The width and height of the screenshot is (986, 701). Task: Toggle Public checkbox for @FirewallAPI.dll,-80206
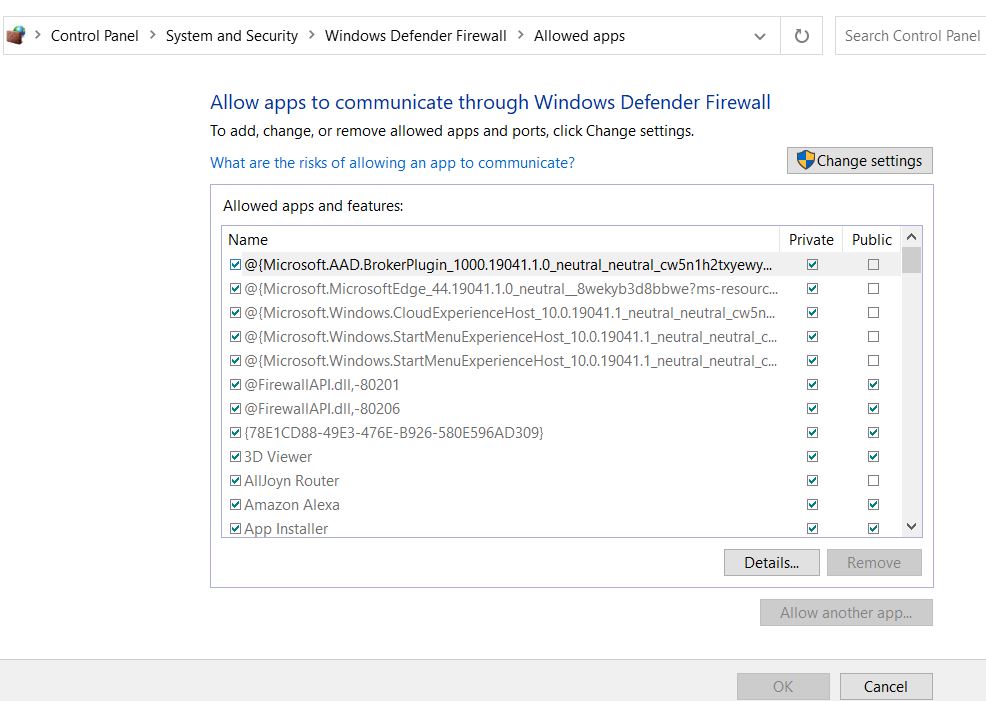[x=873, y=409]
